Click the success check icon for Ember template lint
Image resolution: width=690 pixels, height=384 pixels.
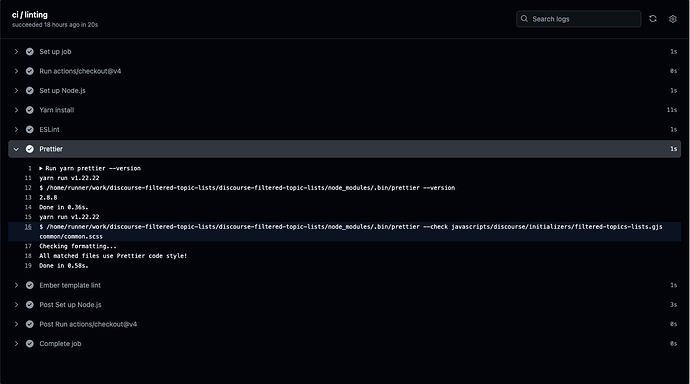29,285
